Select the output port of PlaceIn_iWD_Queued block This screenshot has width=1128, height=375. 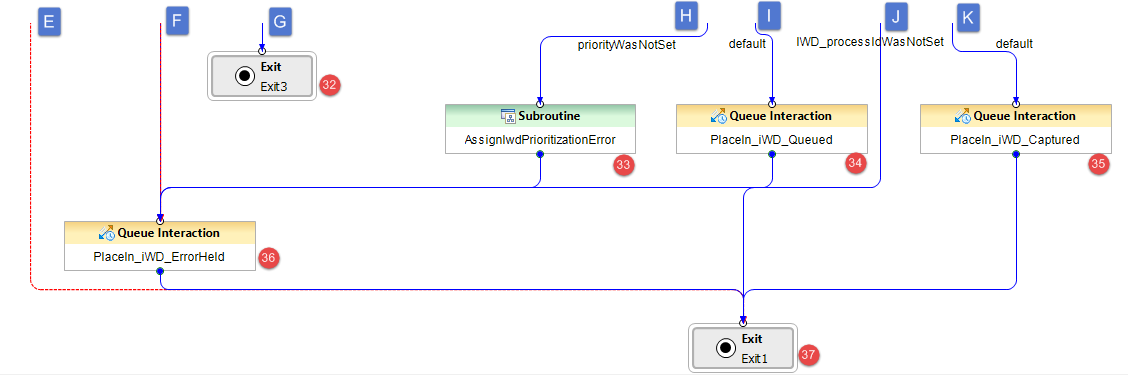coord(772,154)
